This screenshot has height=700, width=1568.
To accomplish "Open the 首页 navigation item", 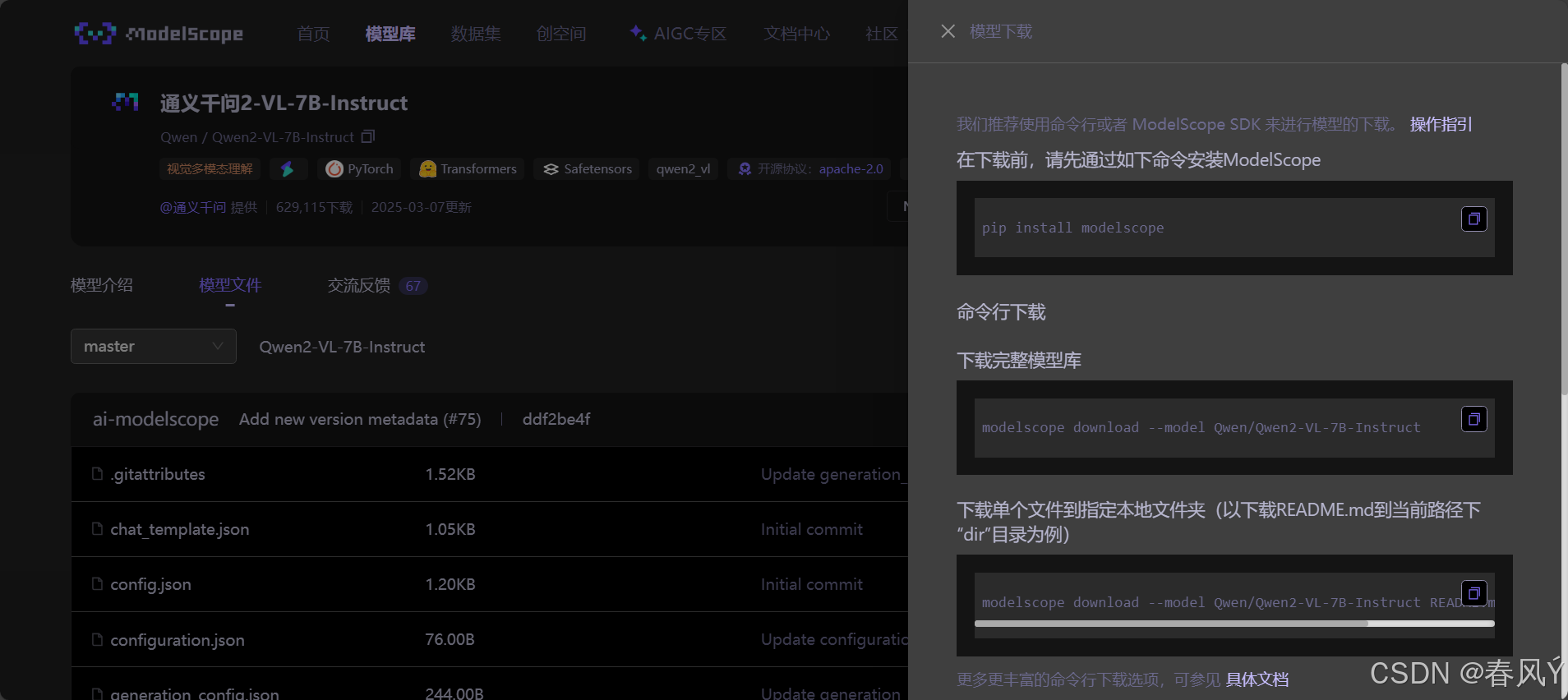I will (x=313, y=34).
